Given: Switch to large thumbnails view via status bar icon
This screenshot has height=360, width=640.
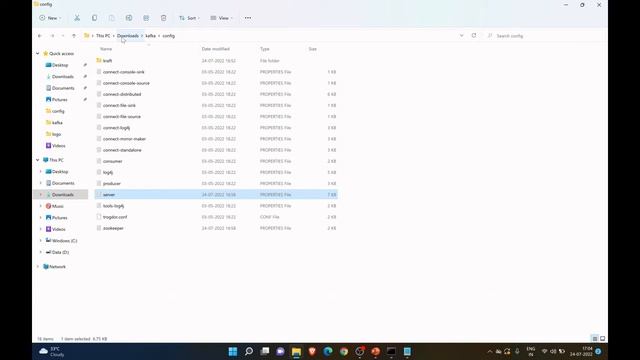Looking at the screenshot, I should (x=602, y=338).
